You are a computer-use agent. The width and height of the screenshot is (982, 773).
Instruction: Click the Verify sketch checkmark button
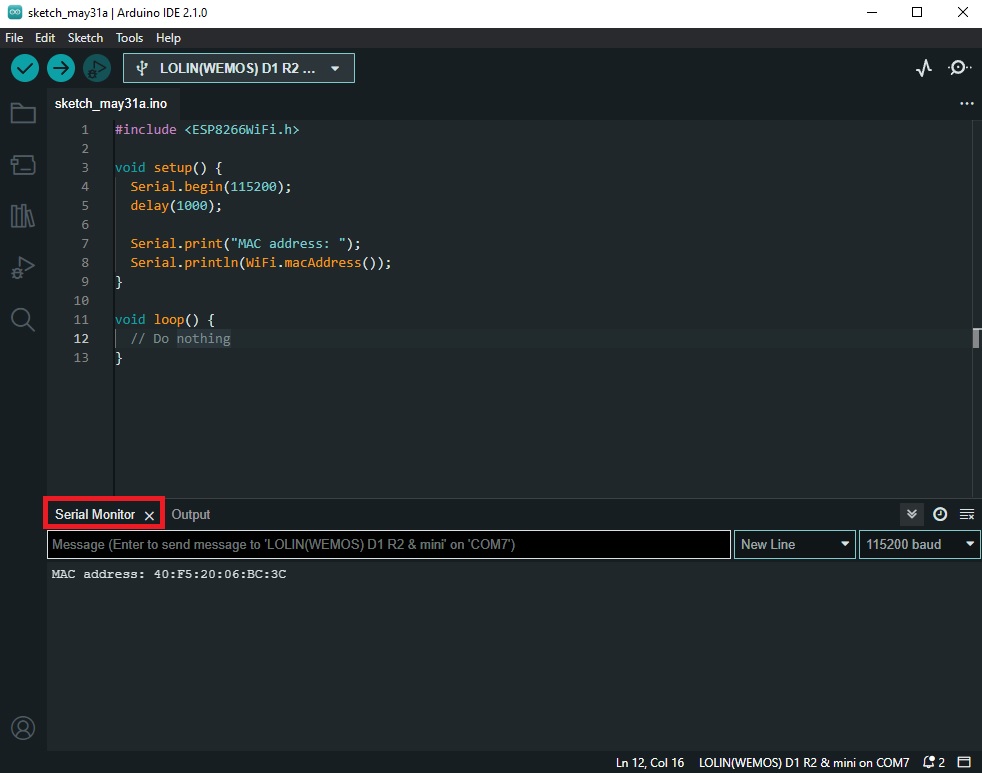[25, 68]
